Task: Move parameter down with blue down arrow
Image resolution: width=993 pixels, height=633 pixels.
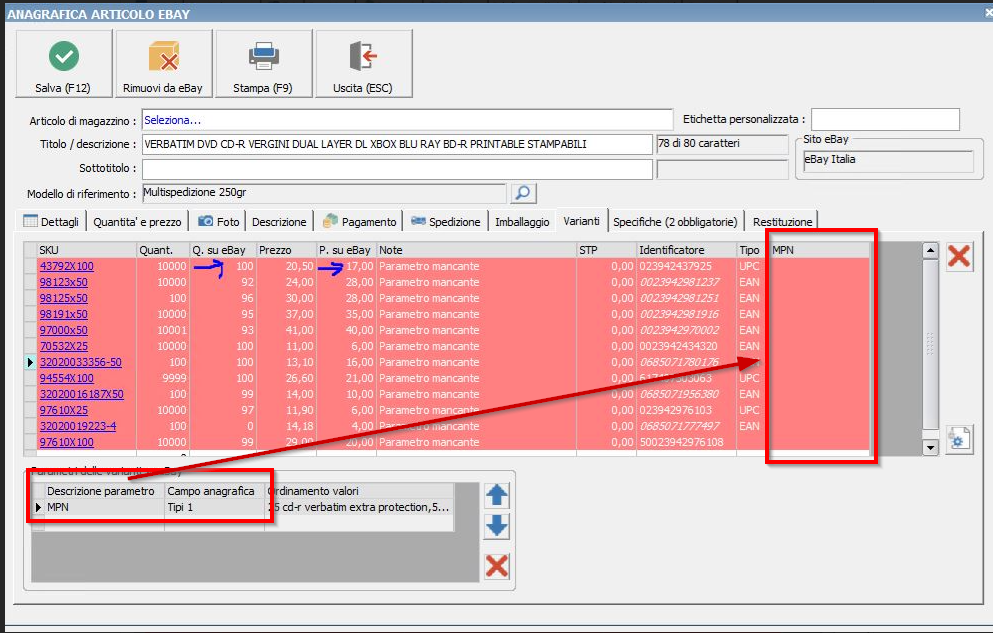Action: (496, 525)
